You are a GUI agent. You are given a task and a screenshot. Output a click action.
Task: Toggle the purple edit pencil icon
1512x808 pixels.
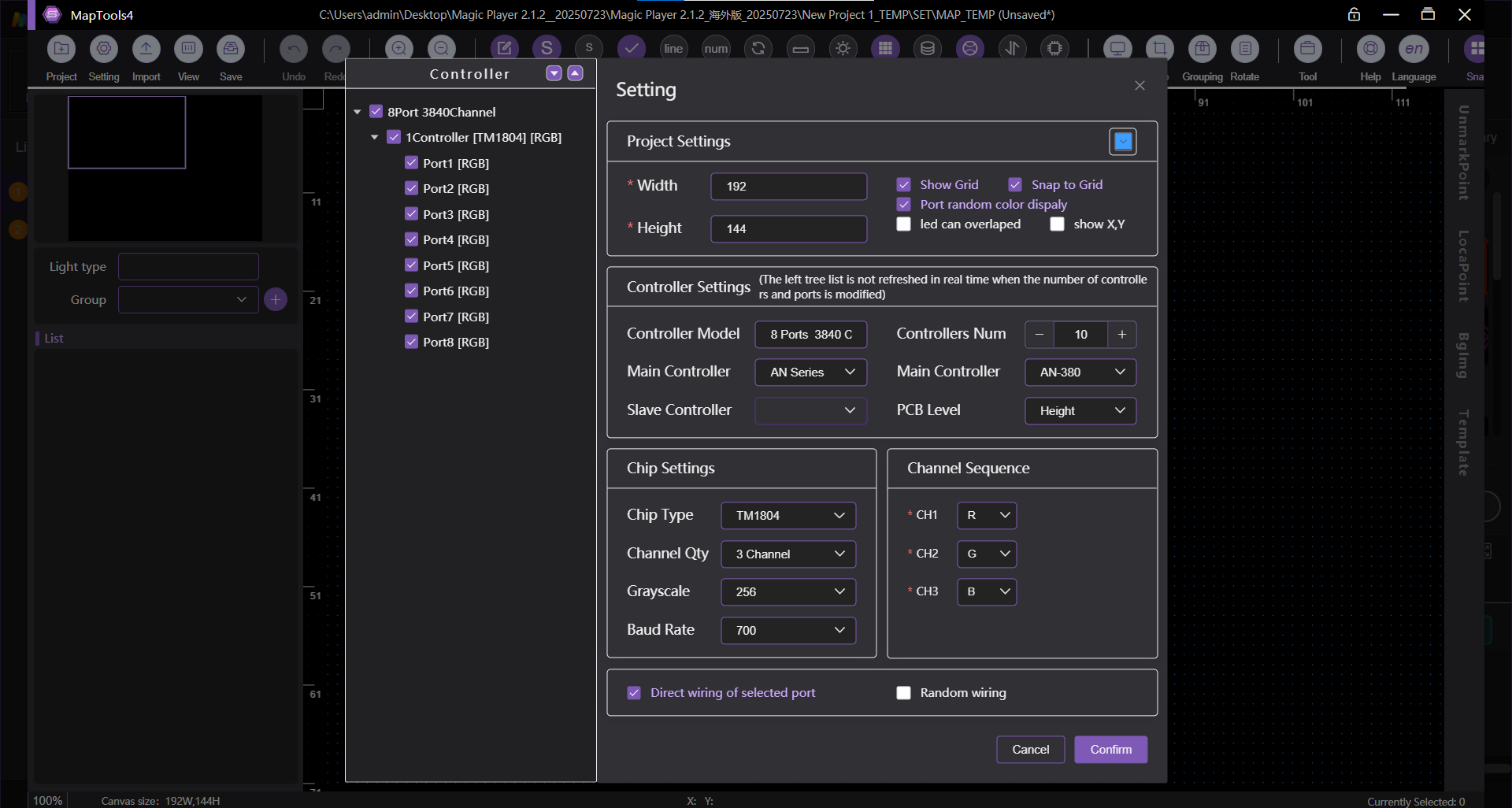tap(505, 48)
